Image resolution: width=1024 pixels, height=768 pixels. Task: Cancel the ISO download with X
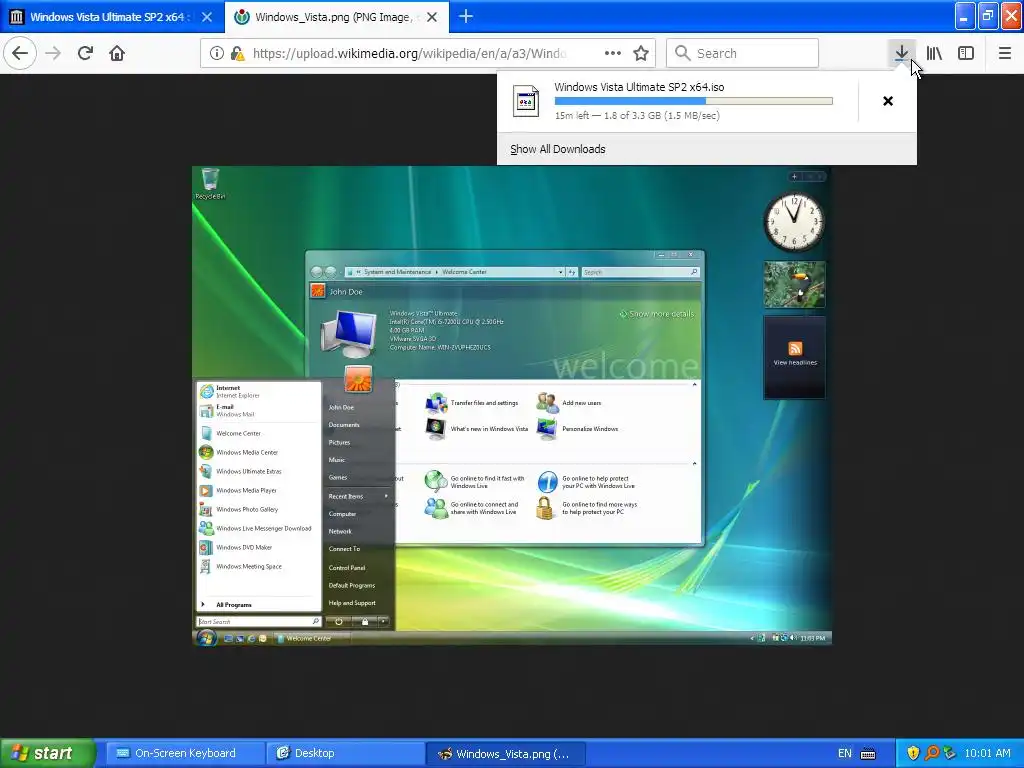click(x=888, y=101)
